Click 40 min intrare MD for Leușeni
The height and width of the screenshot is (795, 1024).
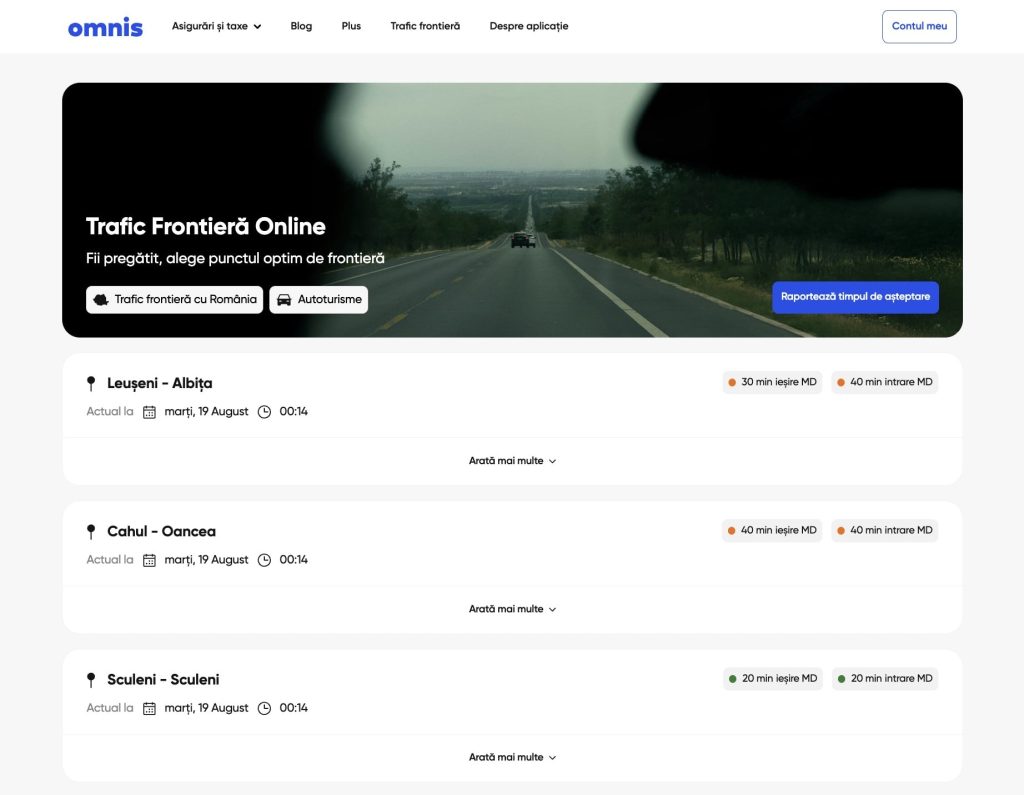point(885,382)
